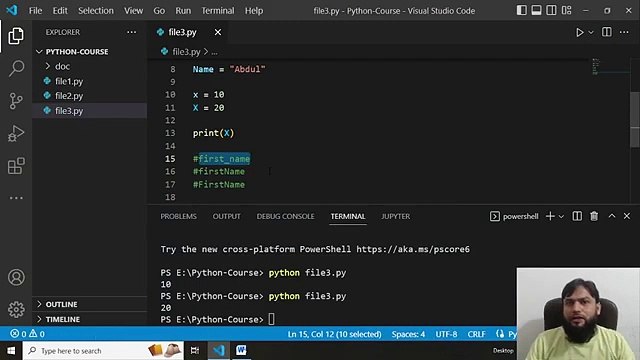Screen dimensions: 640x360
Task: Open the Search view icon
Action: click(x=16, y=68)
